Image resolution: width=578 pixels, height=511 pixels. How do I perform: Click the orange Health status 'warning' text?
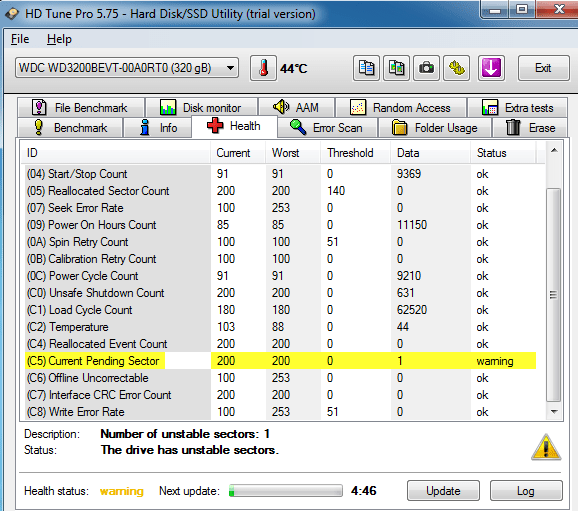coord(122,491)
